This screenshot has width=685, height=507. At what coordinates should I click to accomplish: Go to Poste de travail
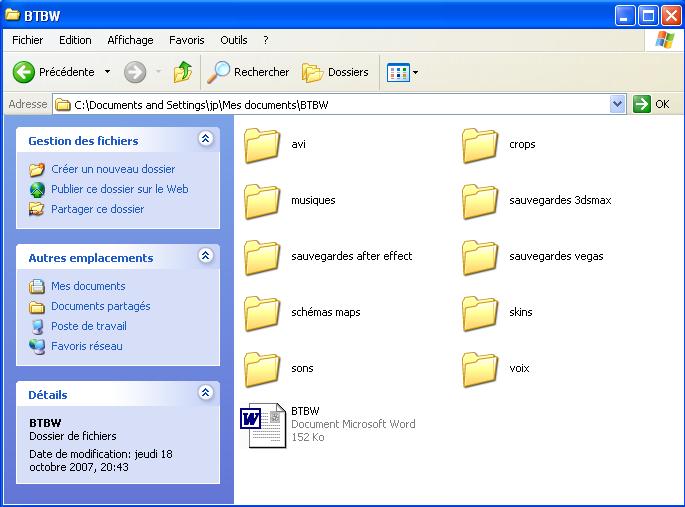89,326
